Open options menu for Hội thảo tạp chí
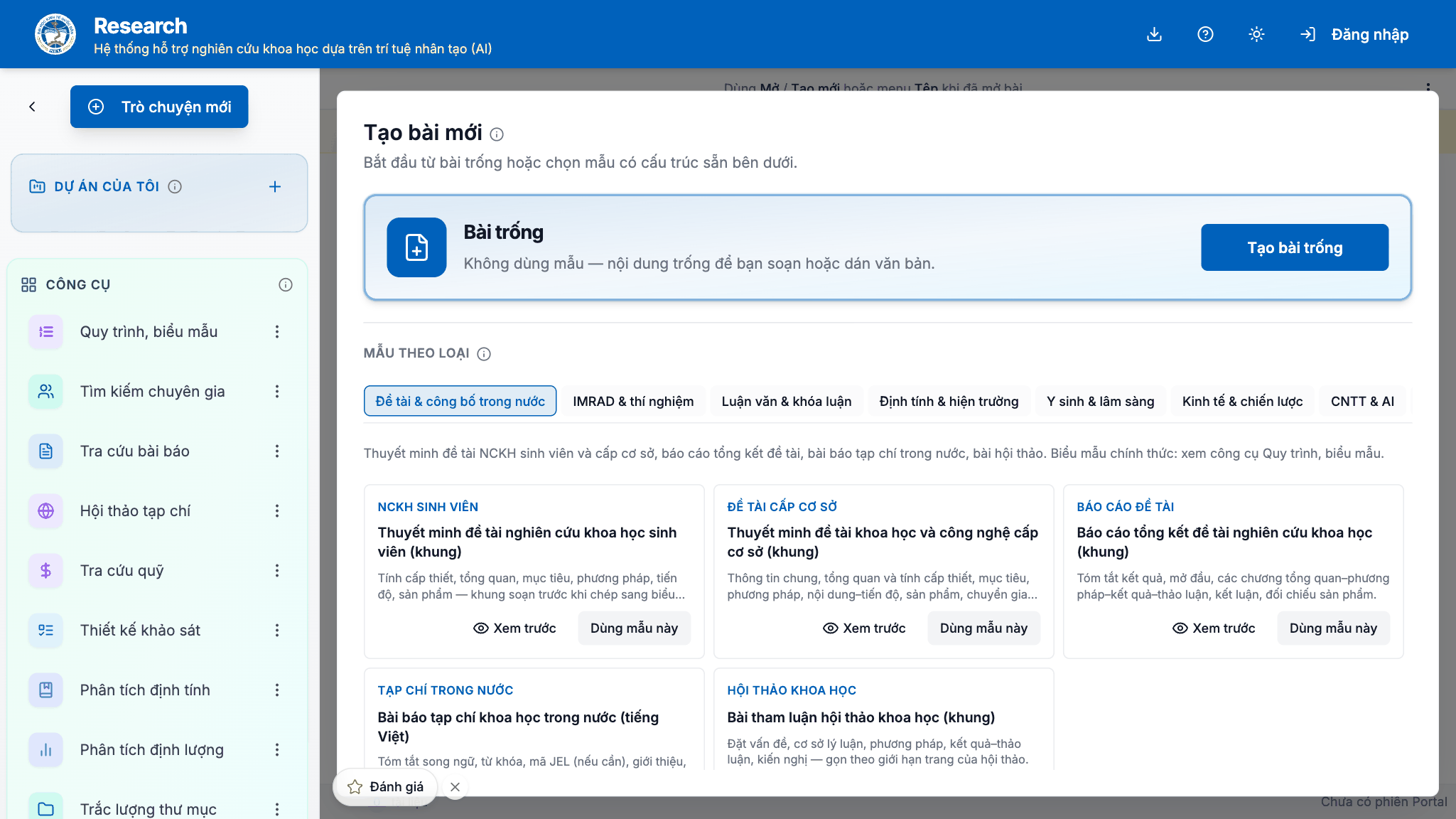1456x819 pixels. coord(277,510)
